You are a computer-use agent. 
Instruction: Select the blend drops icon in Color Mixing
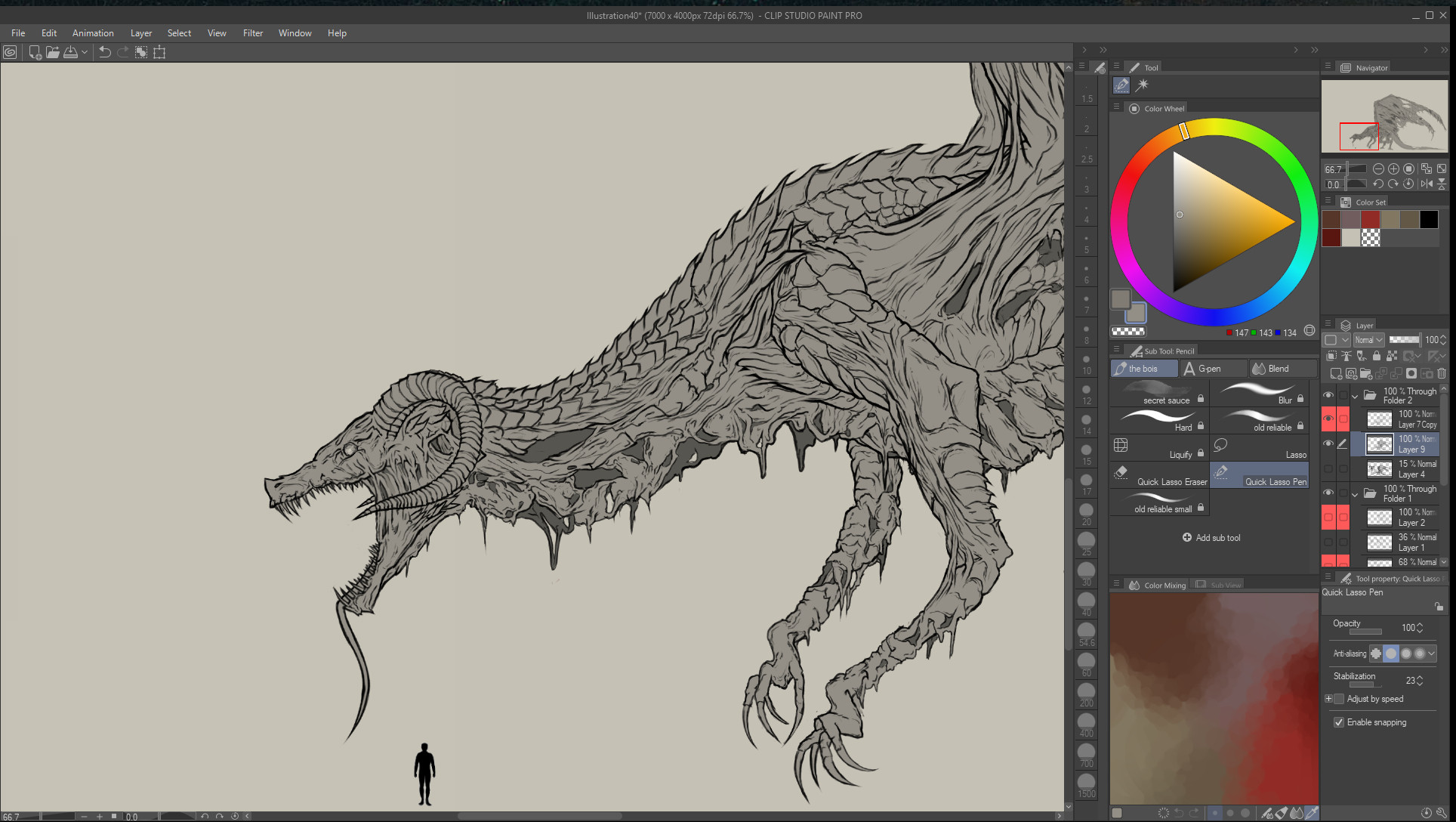tap(1297, 813)
